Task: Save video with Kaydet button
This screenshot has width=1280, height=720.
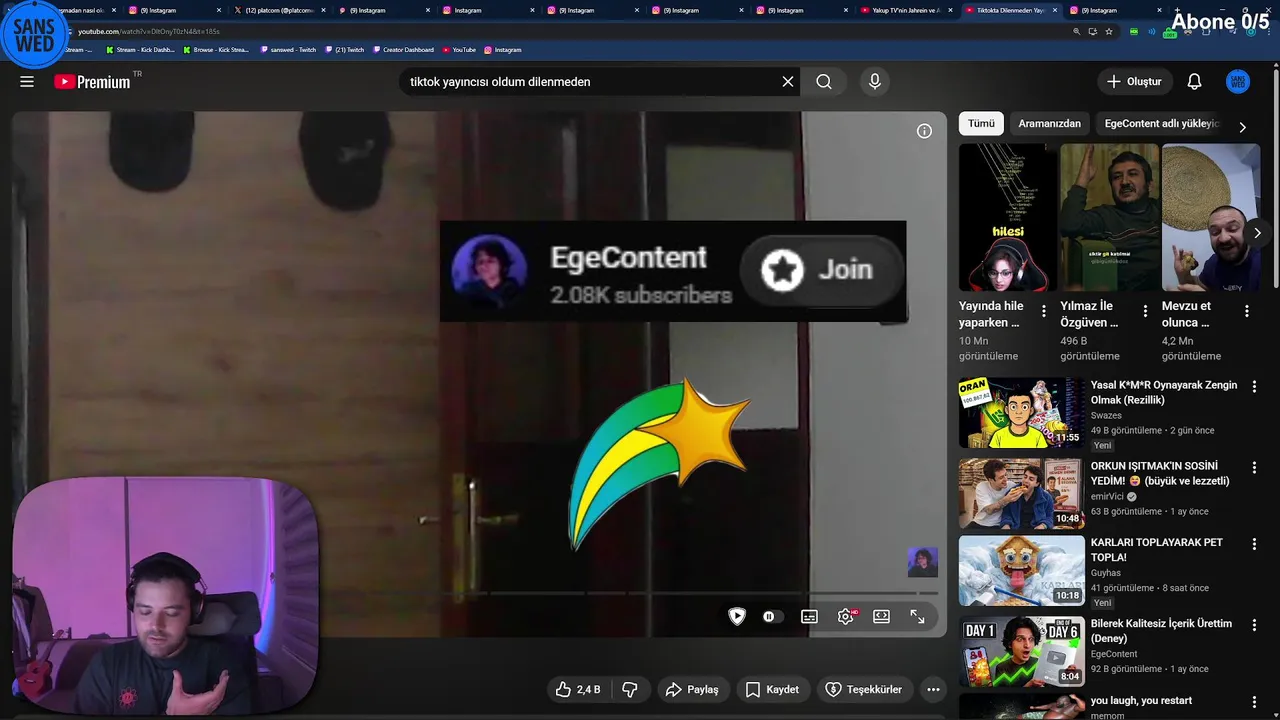Action: tap(772, 689)
